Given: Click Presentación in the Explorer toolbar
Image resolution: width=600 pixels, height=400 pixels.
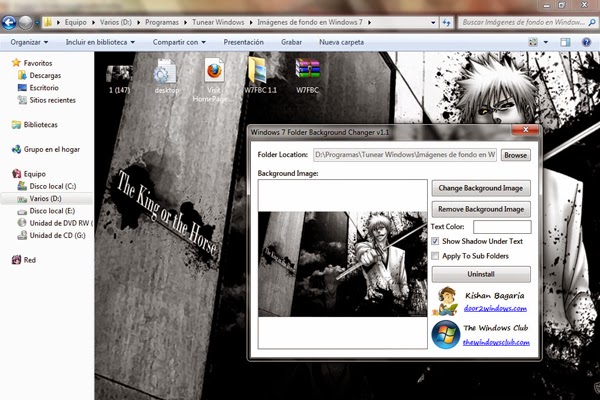Looking at the screenshot, I should point(243,42).
